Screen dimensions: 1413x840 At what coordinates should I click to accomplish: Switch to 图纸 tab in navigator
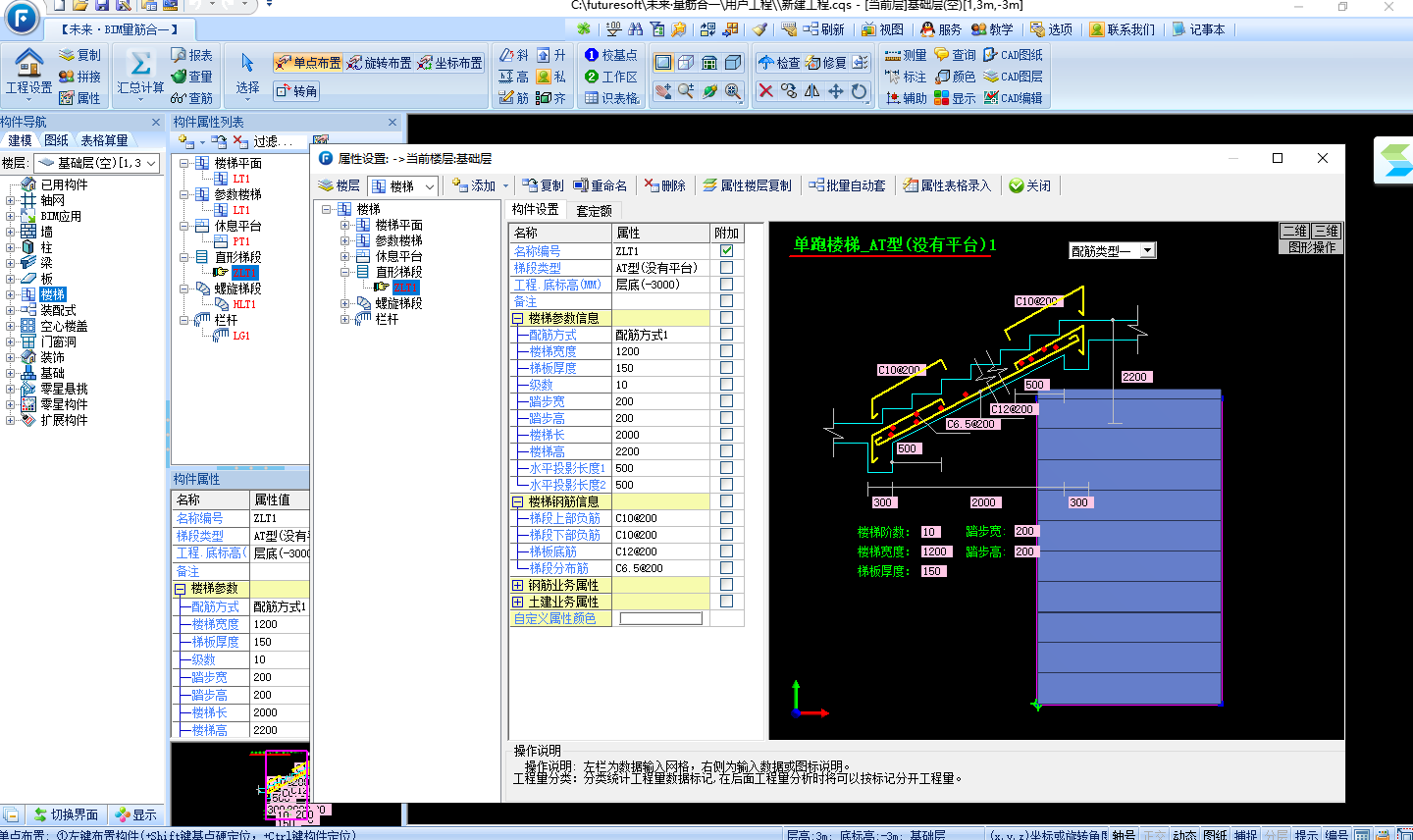point(57,140)
